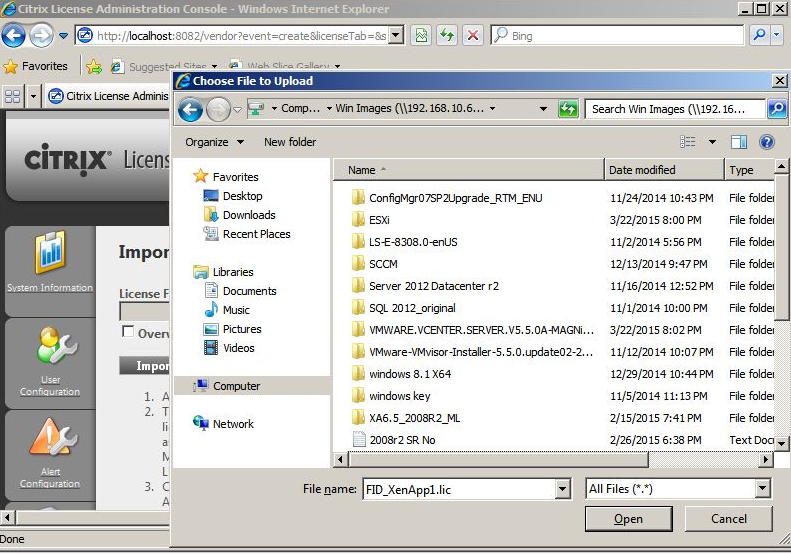Go back in the file dialog navigation
The height and width of the screenshot is (554, 791).
tap(190, 109)
